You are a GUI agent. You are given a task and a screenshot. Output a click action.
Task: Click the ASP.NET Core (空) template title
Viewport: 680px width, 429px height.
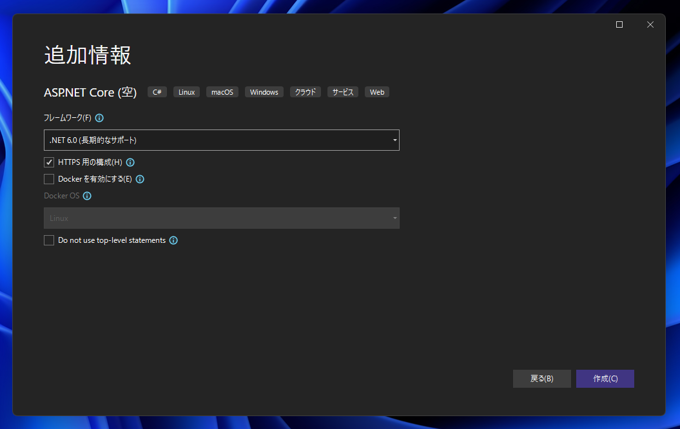[90, 92]
